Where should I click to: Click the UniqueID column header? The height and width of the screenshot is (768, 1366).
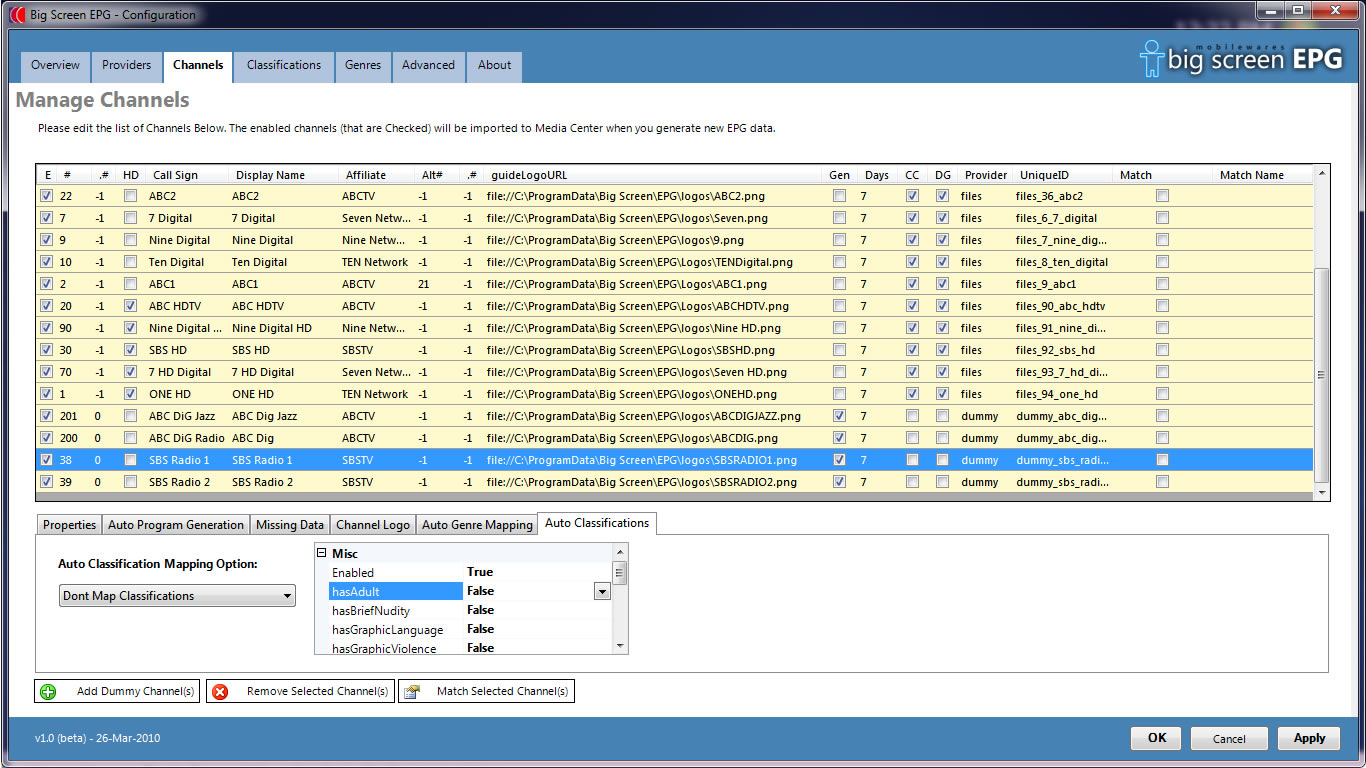tap(1044, 175)
